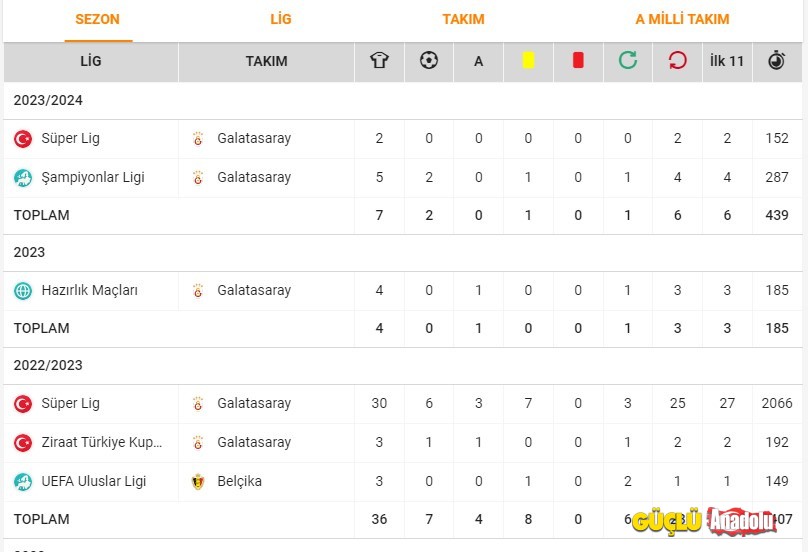Click the stopwatch minutes-played column icon

tap(777, 61)
